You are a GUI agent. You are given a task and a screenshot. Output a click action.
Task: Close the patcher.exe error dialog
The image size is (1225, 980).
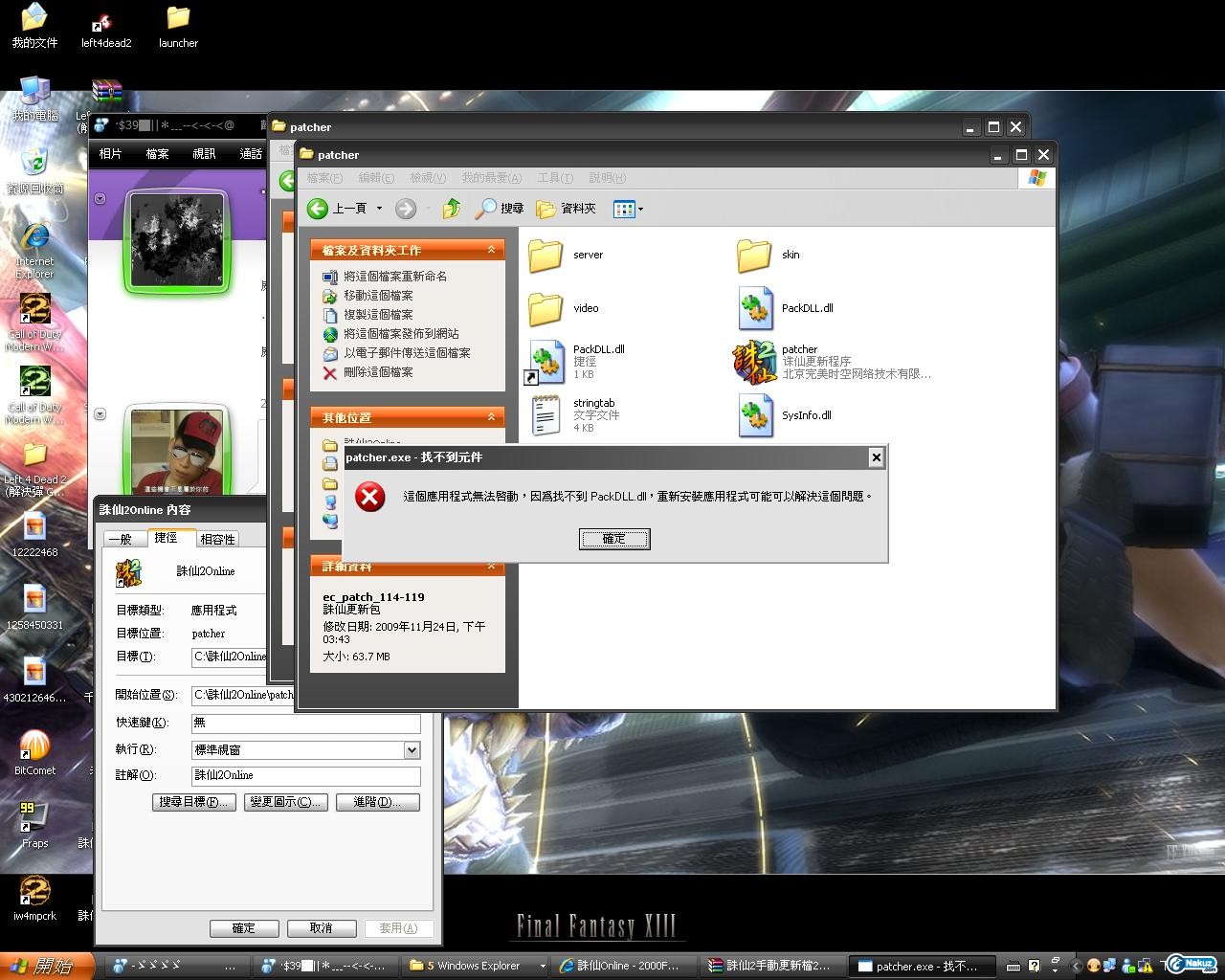point(876,457)
